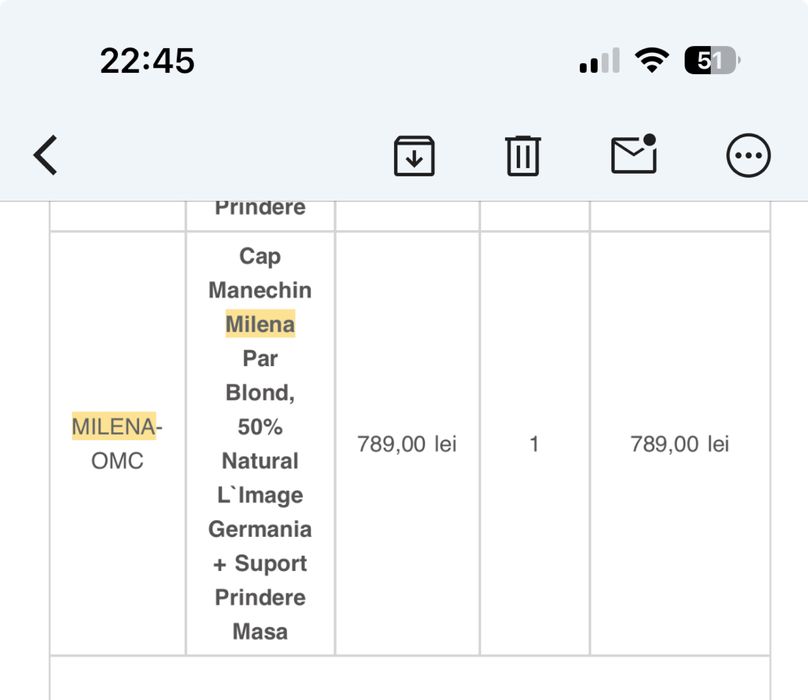Click the Cap Manechin product title text
The height and width of the screenshot is (700, 808).
point(260,273)
